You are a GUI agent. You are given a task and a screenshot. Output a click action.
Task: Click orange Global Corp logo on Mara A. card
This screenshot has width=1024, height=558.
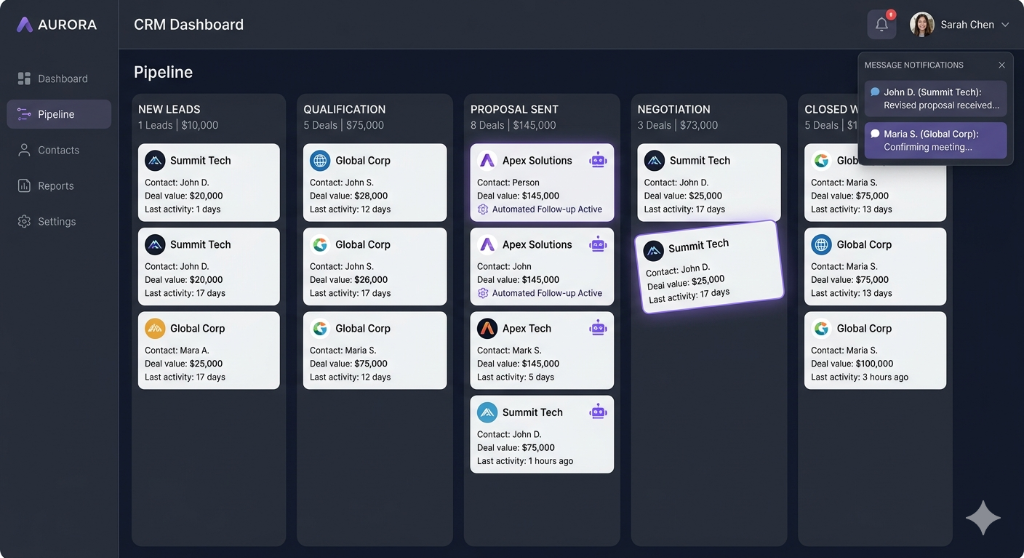coord(155,328)
